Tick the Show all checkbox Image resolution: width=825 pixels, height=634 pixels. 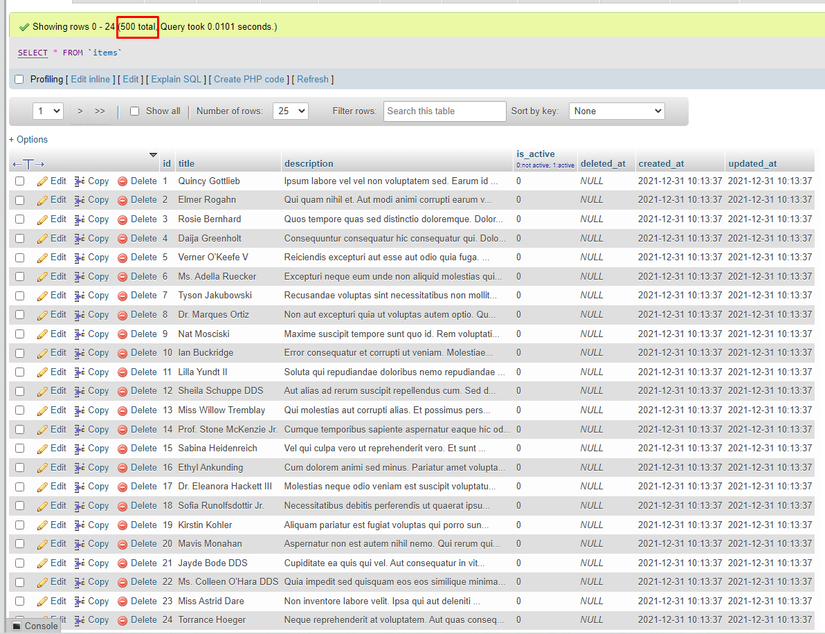tap(135, 111)
